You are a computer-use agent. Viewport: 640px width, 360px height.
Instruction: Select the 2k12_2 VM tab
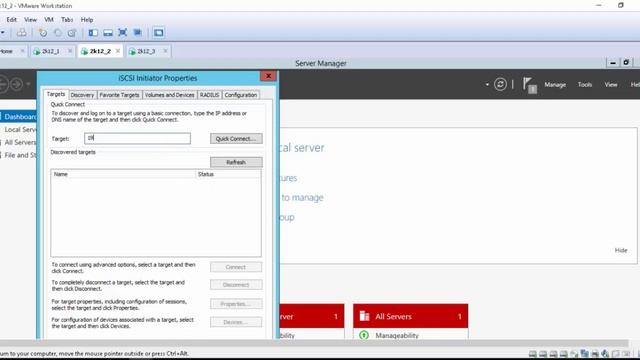[100, 51]
